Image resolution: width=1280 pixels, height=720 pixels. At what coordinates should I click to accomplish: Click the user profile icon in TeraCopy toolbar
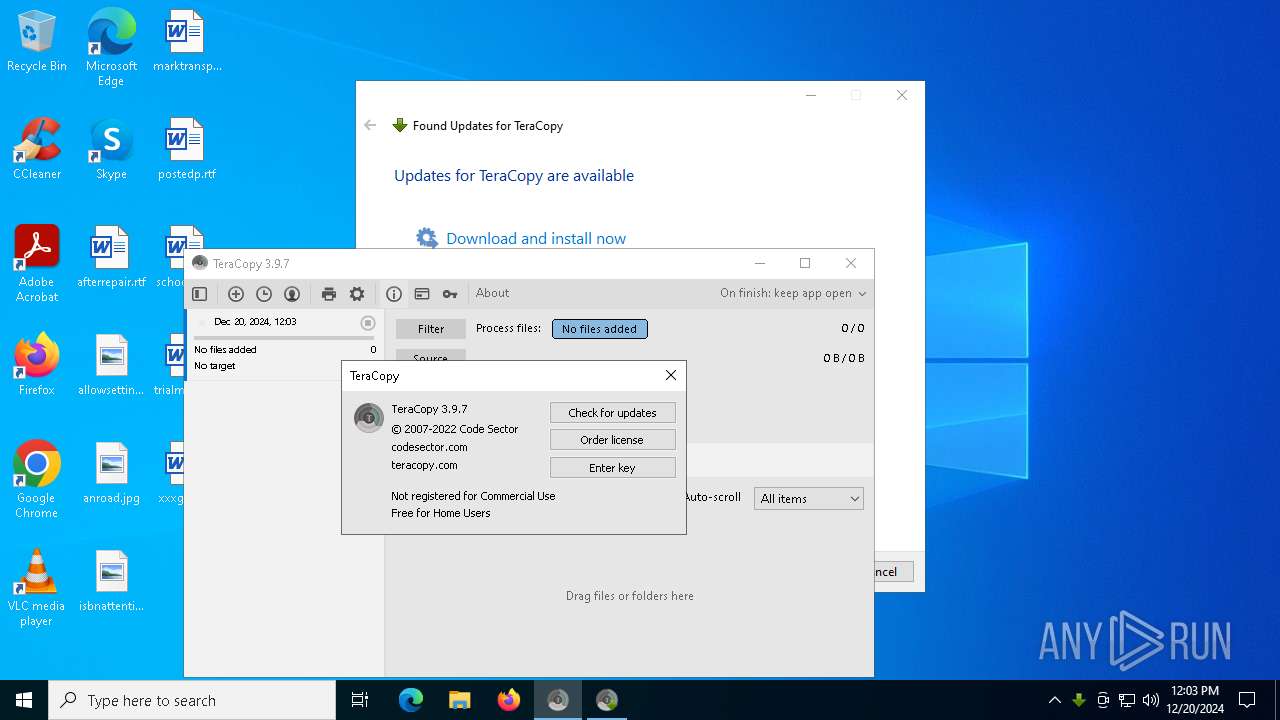point(292,294)
